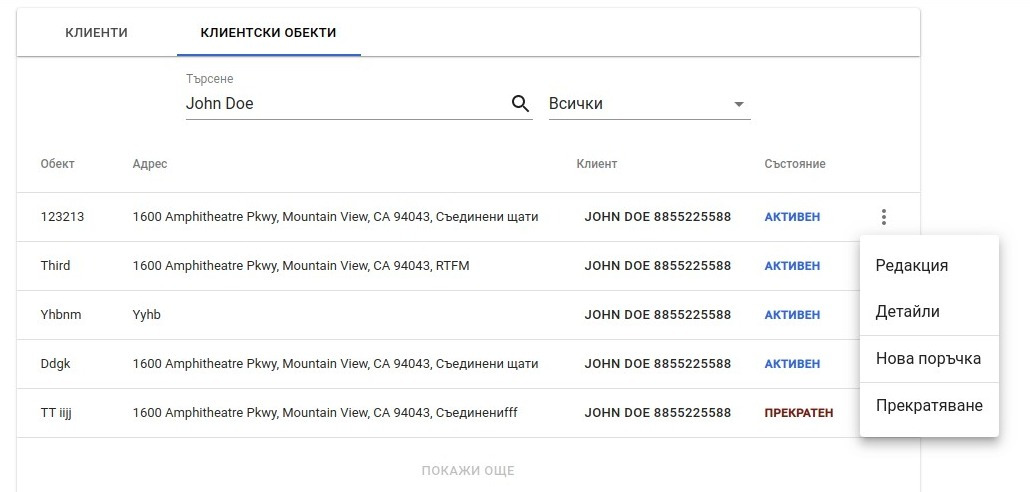Click address in the 123213 row
This screenshot has height=492, width=1030.
[x=335, y=217]
